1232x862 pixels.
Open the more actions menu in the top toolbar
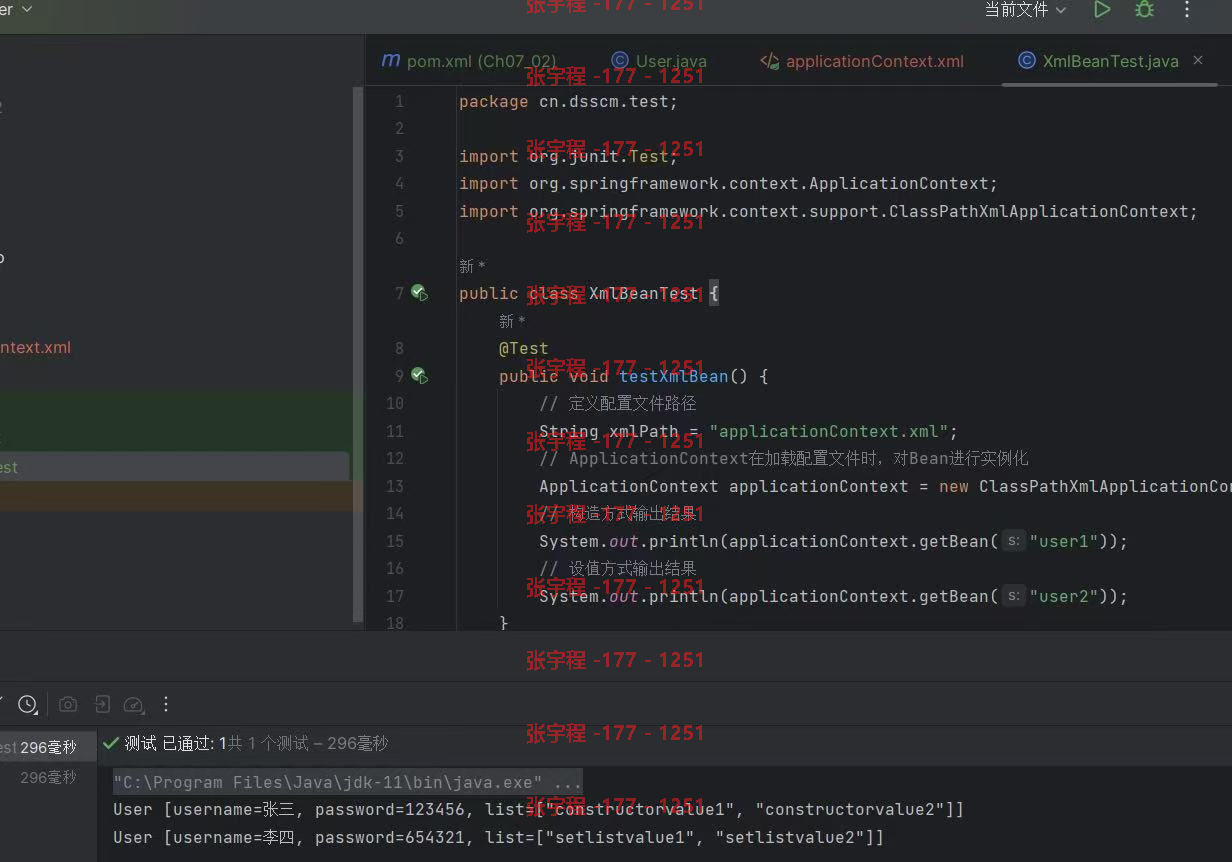pos(1187,10)
